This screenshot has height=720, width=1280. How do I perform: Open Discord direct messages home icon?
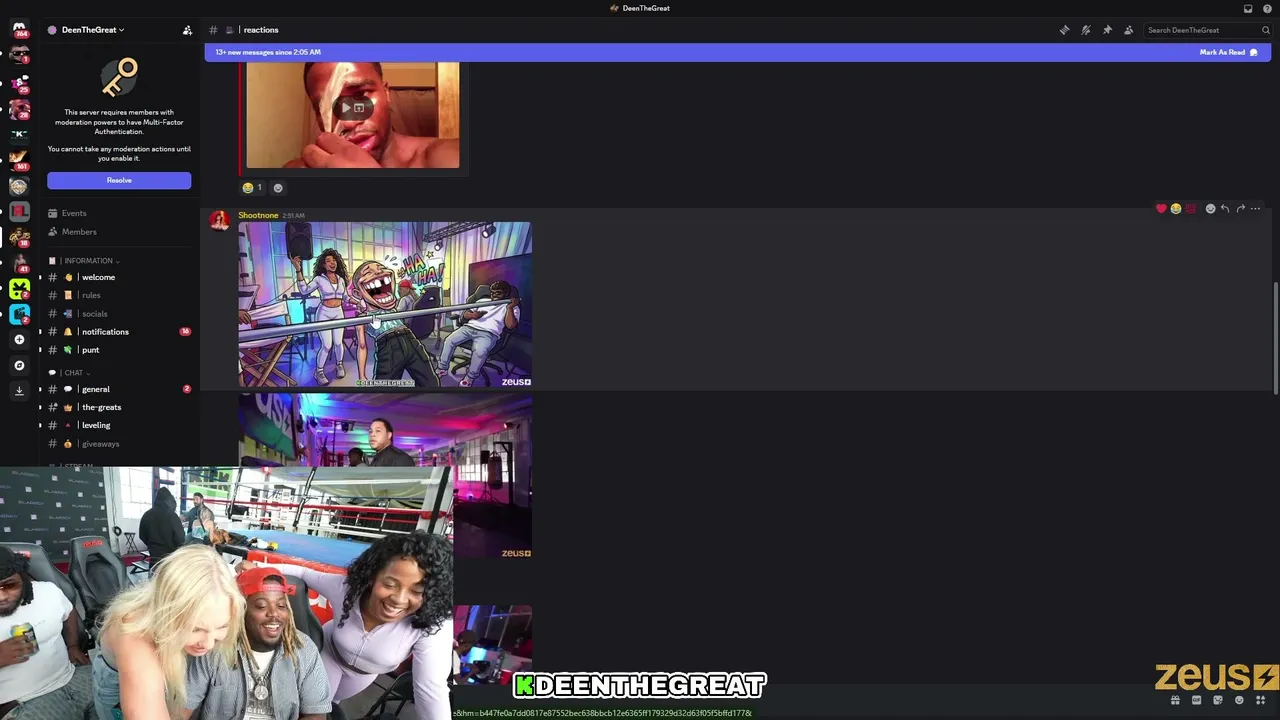point(19,29)
